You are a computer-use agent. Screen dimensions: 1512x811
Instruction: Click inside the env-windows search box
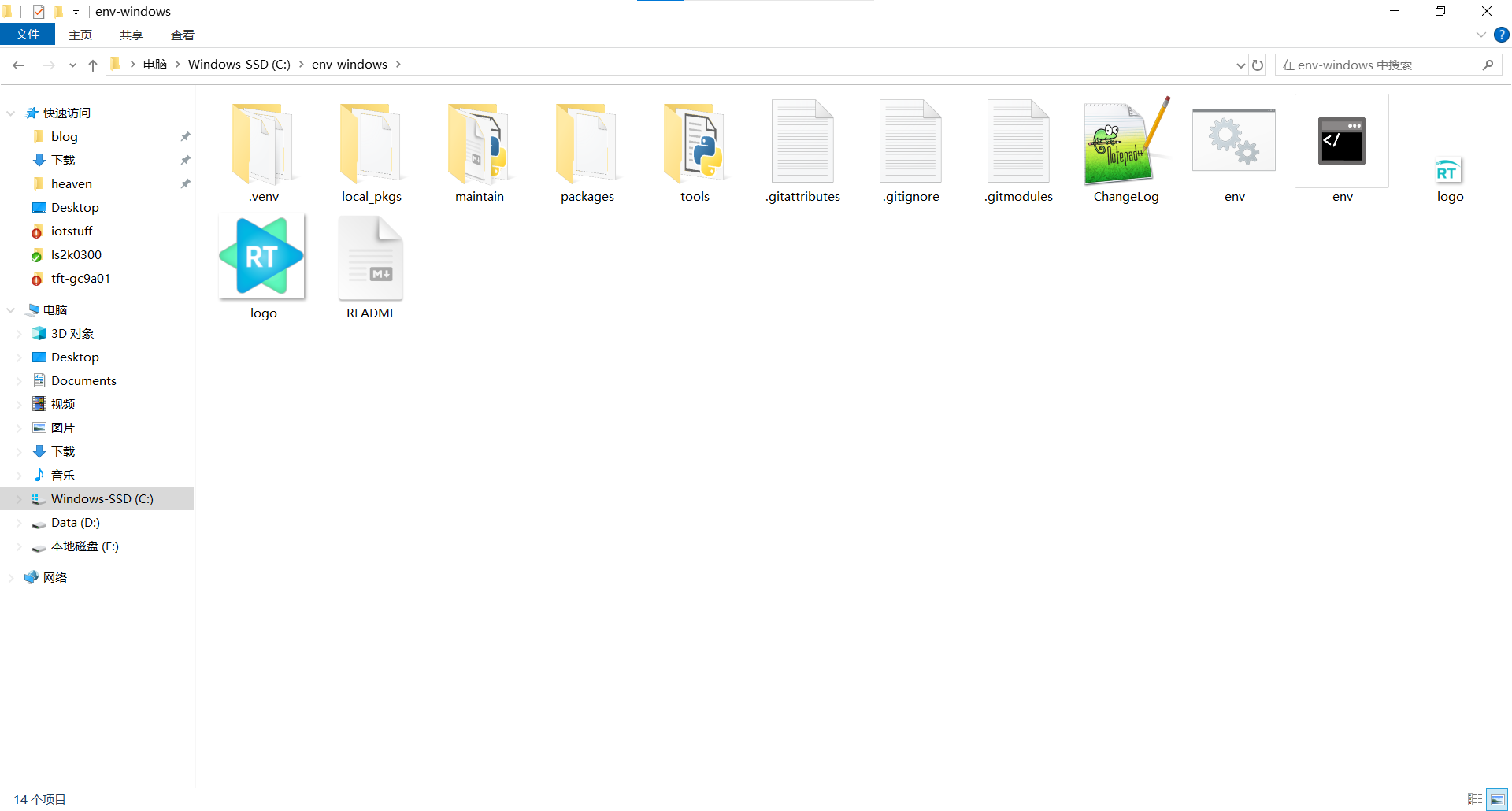click(x=1378, y=65)
